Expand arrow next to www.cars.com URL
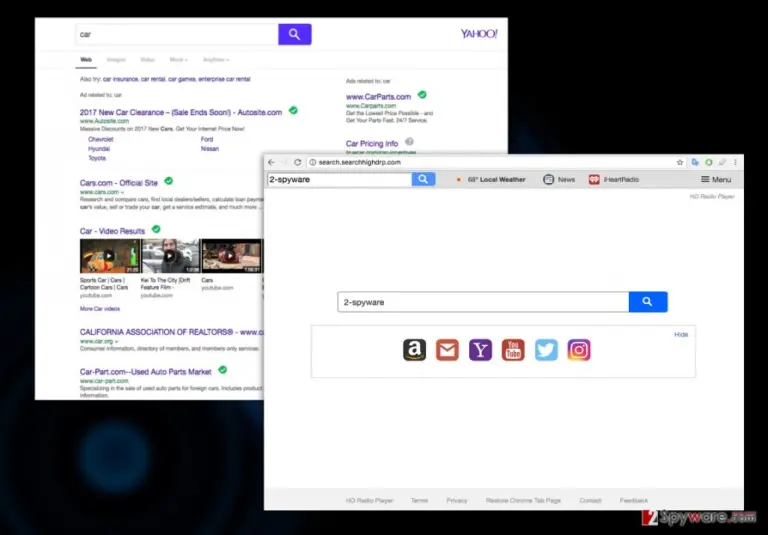 (122, 193)
